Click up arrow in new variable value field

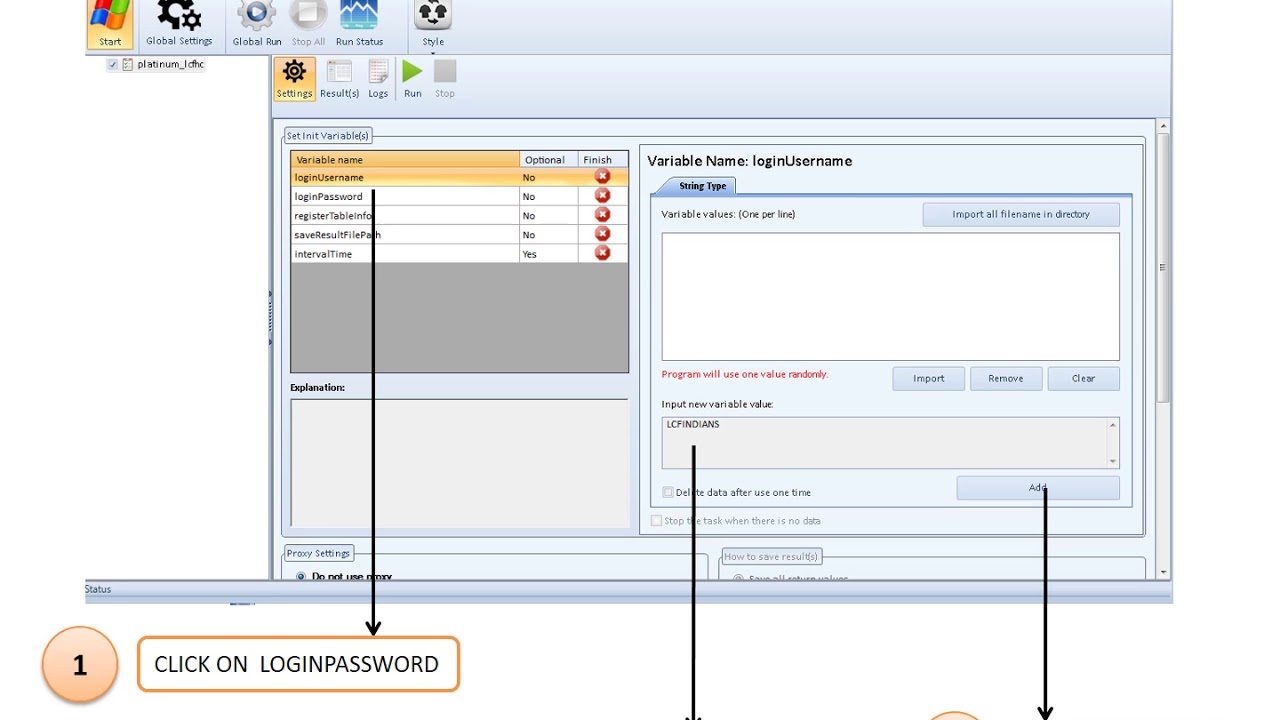[x=1112, y=425]
